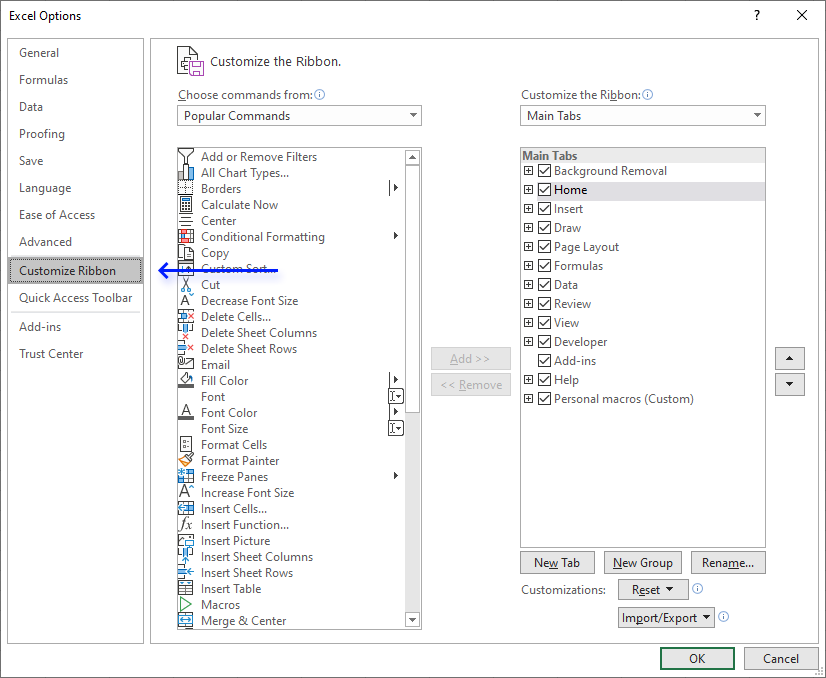Click the Delete Sheet Columns icon
Image resolution: width=826 pixels, height=678 pixels.
tap(185, 332)
